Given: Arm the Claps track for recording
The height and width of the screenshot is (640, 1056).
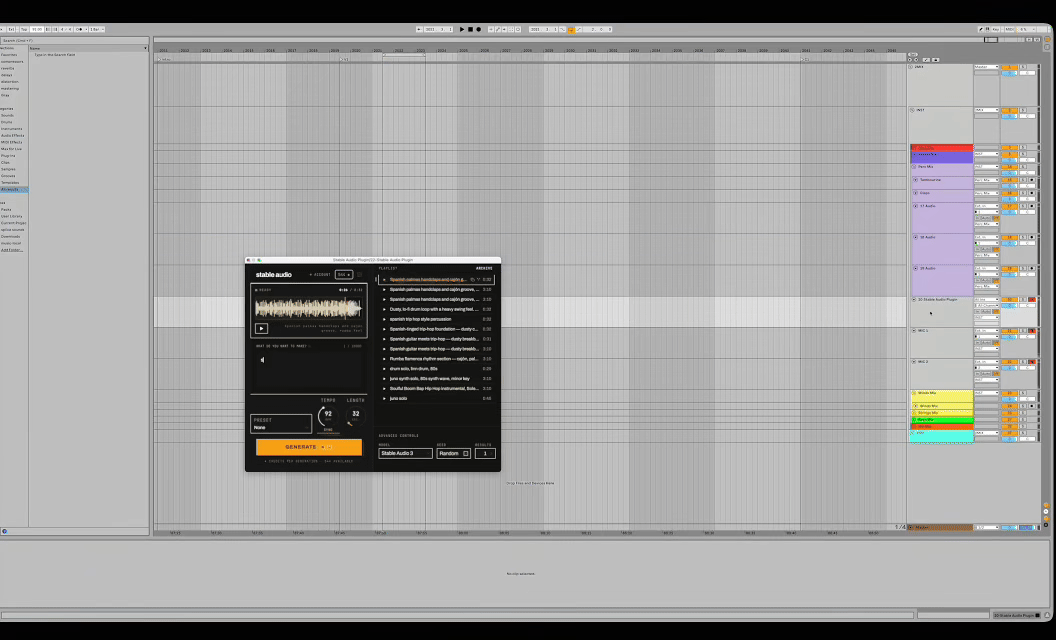Looking at the screenshot, I should pos(1032,193).
